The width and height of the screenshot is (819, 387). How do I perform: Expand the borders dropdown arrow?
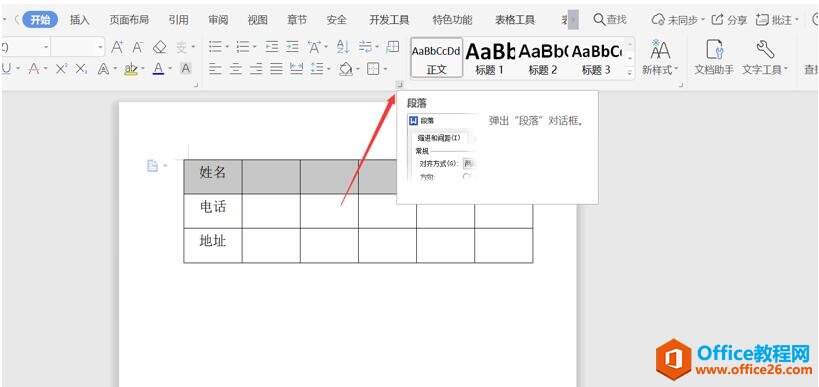tap(385, 69)
